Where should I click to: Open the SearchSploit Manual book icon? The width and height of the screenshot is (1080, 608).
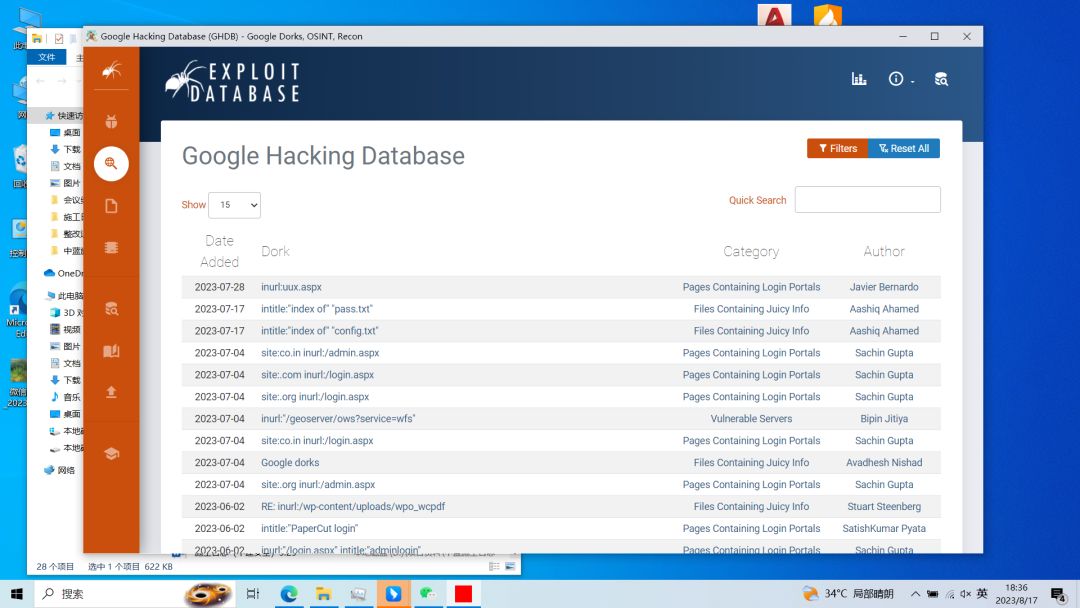(111, 351)
